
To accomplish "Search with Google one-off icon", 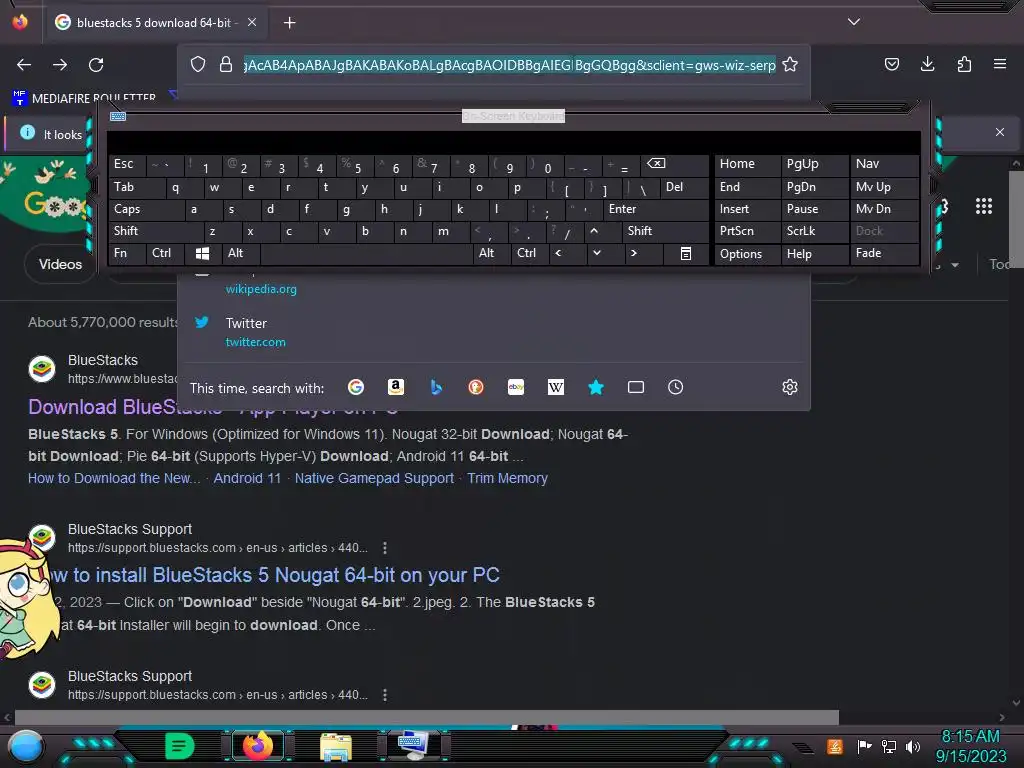I will (356, 387).
